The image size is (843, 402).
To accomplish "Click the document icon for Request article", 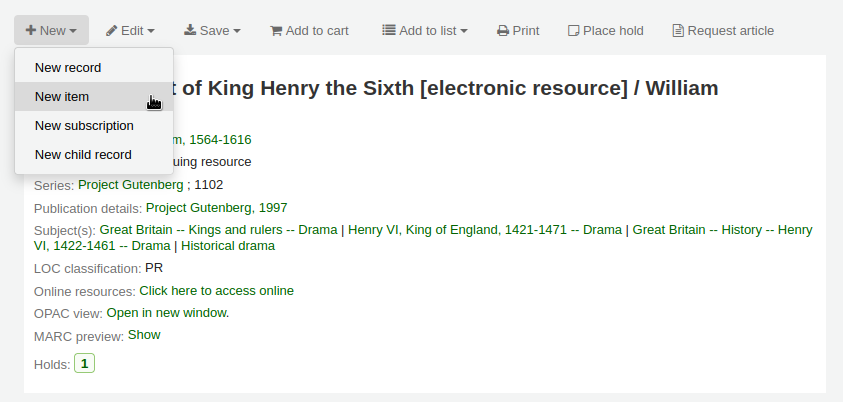I will tap(678, 31).
